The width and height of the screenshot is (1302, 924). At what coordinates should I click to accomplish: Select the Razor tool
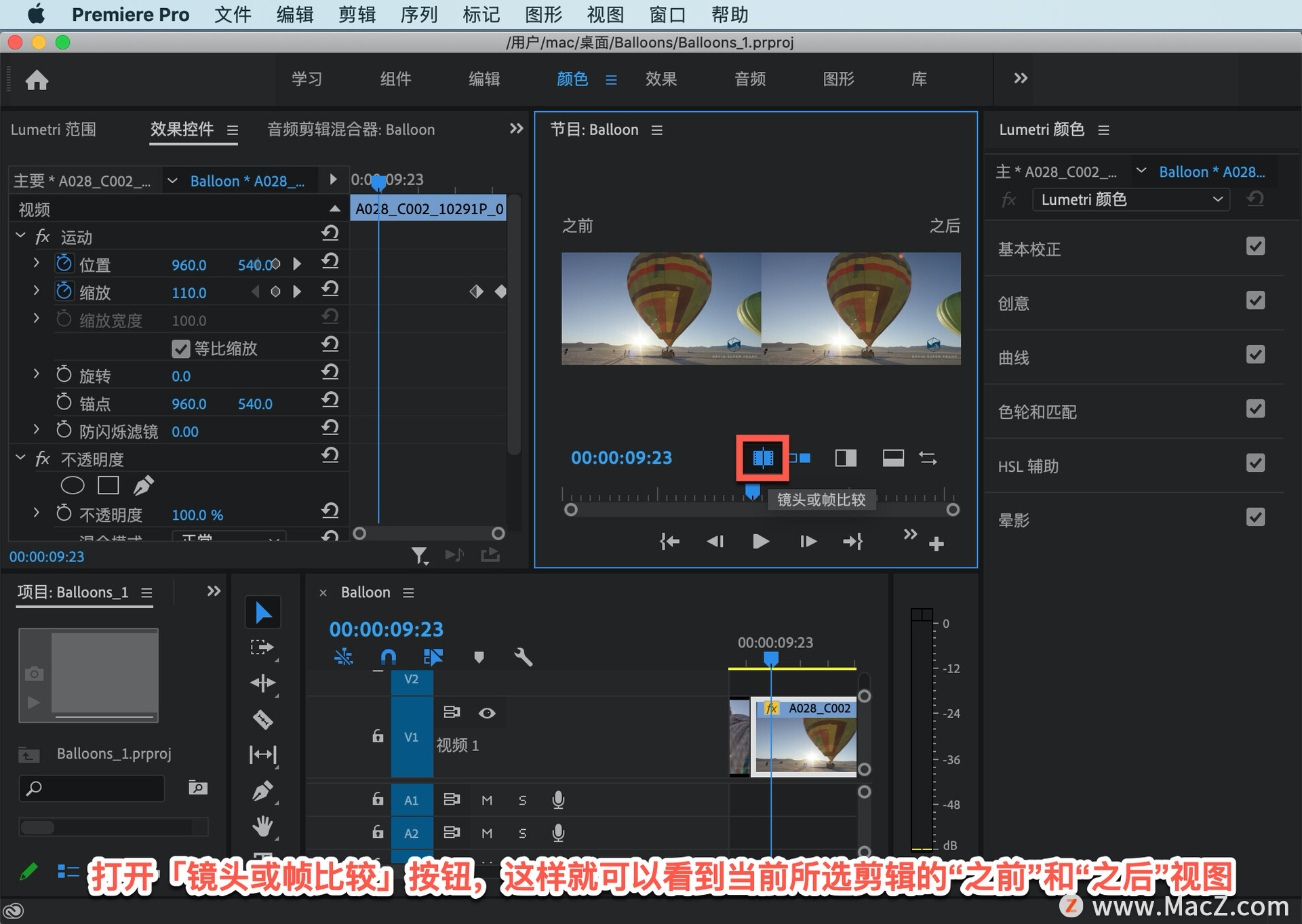(x=263, y=719)
